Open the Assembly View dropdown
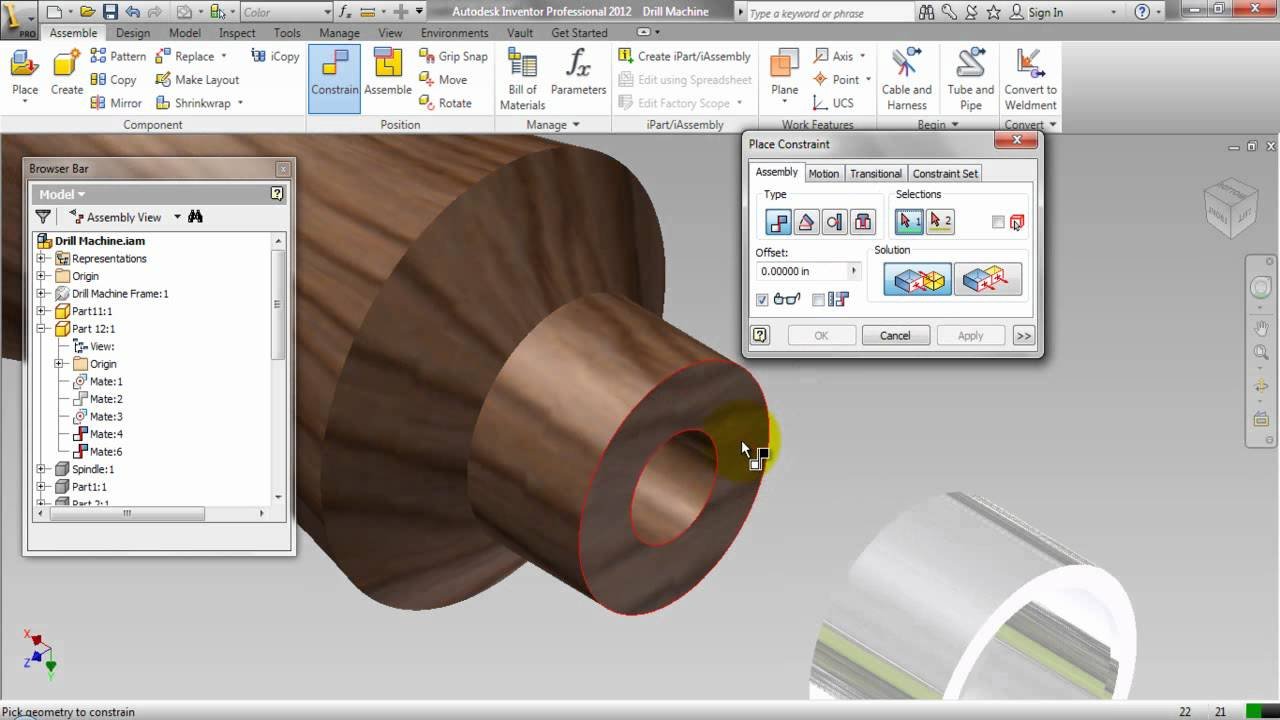The height and width of the screenshot is (720, 1280). (x=177, y=217)
